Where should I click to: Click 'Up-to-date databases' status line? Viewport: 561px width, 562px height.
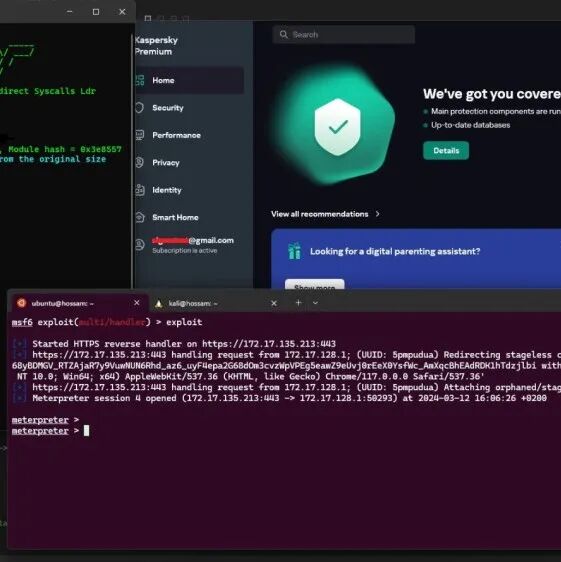(470, 125)
